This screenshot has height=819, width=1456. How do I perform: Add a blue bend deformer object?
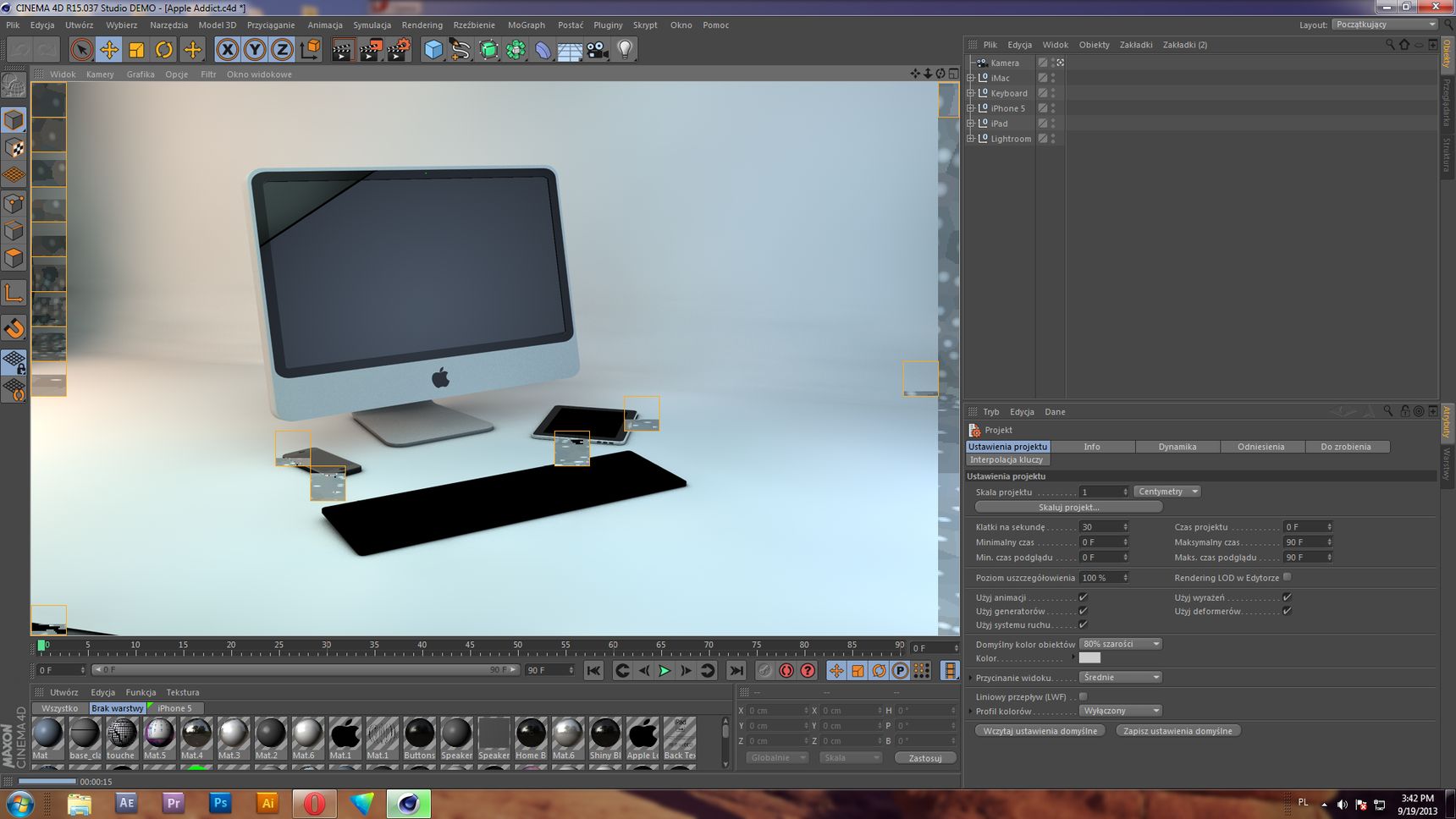click(543, 50)
